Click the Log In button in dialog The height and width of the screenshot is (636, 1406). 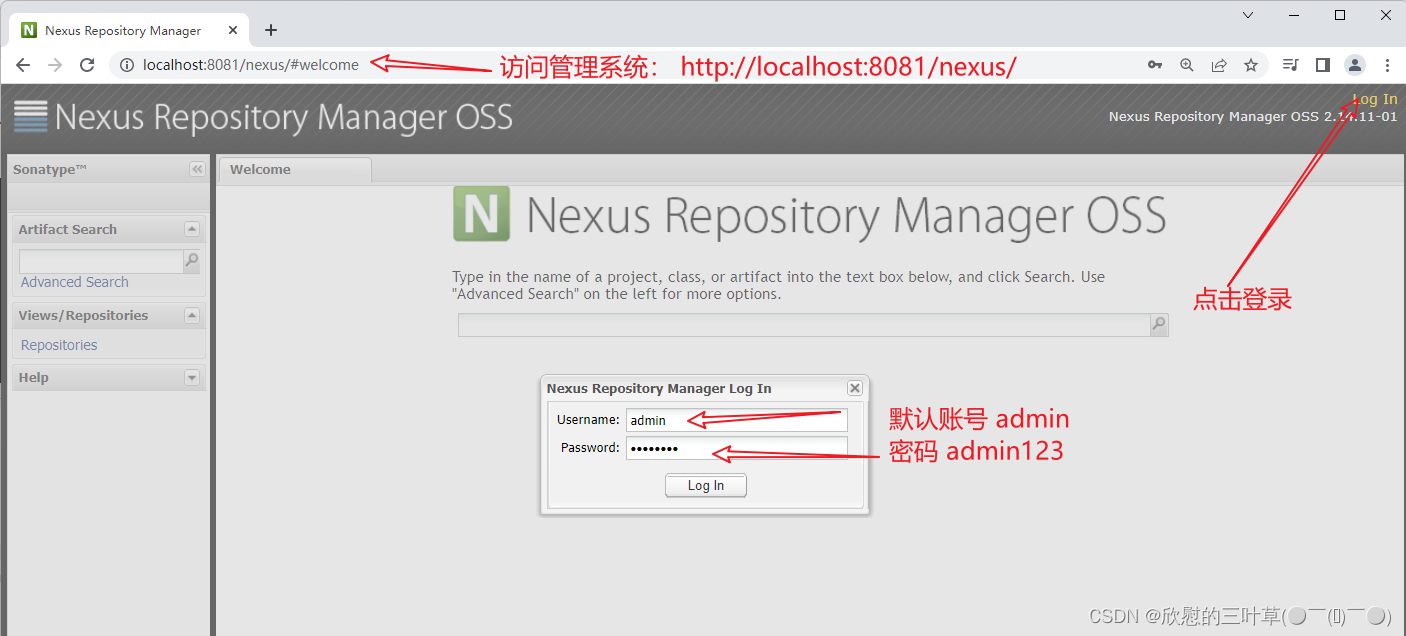[x=706, y=486]
